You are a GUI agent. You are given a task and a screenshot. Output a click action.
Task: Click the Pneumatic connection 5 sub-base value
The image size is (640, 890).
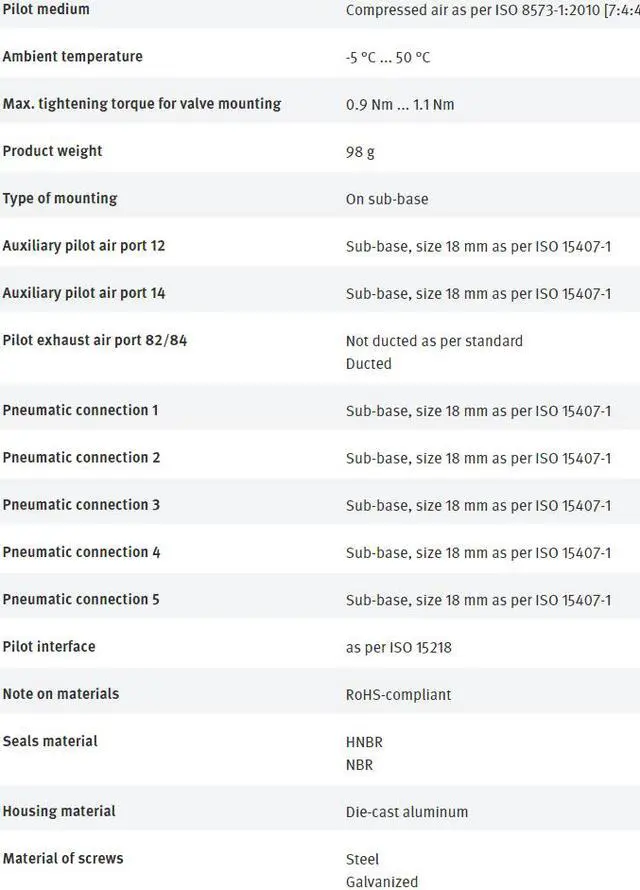click(x=478, y=600)
